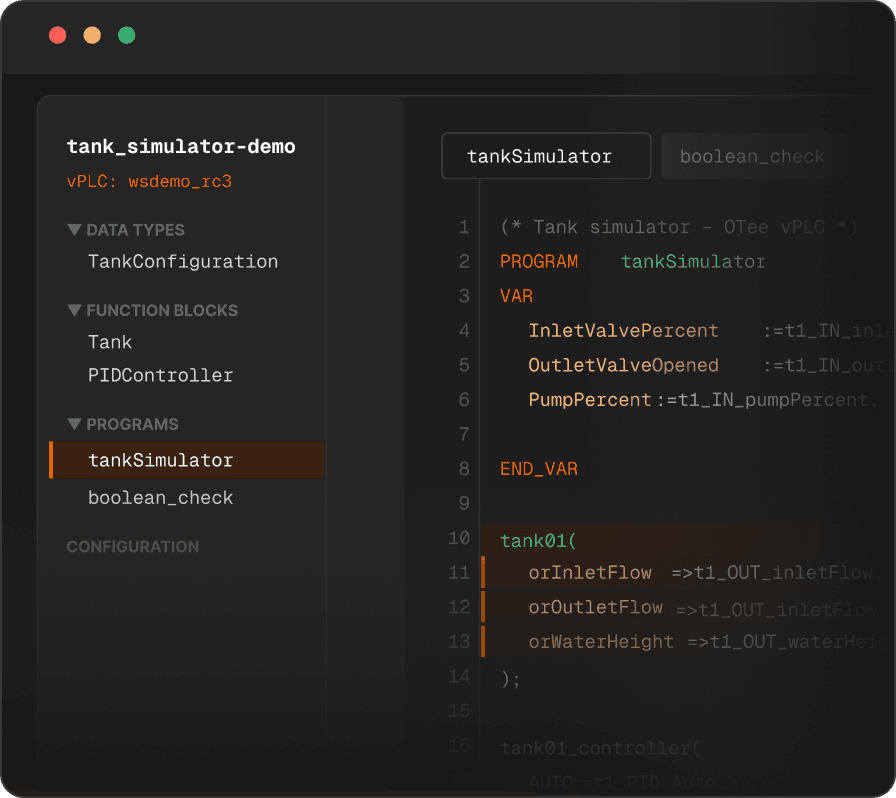The image size is (896, 798).
Task: Click OutletValveOpened variable on line 5
Action: pyautogui.click(x=623, y=365)
